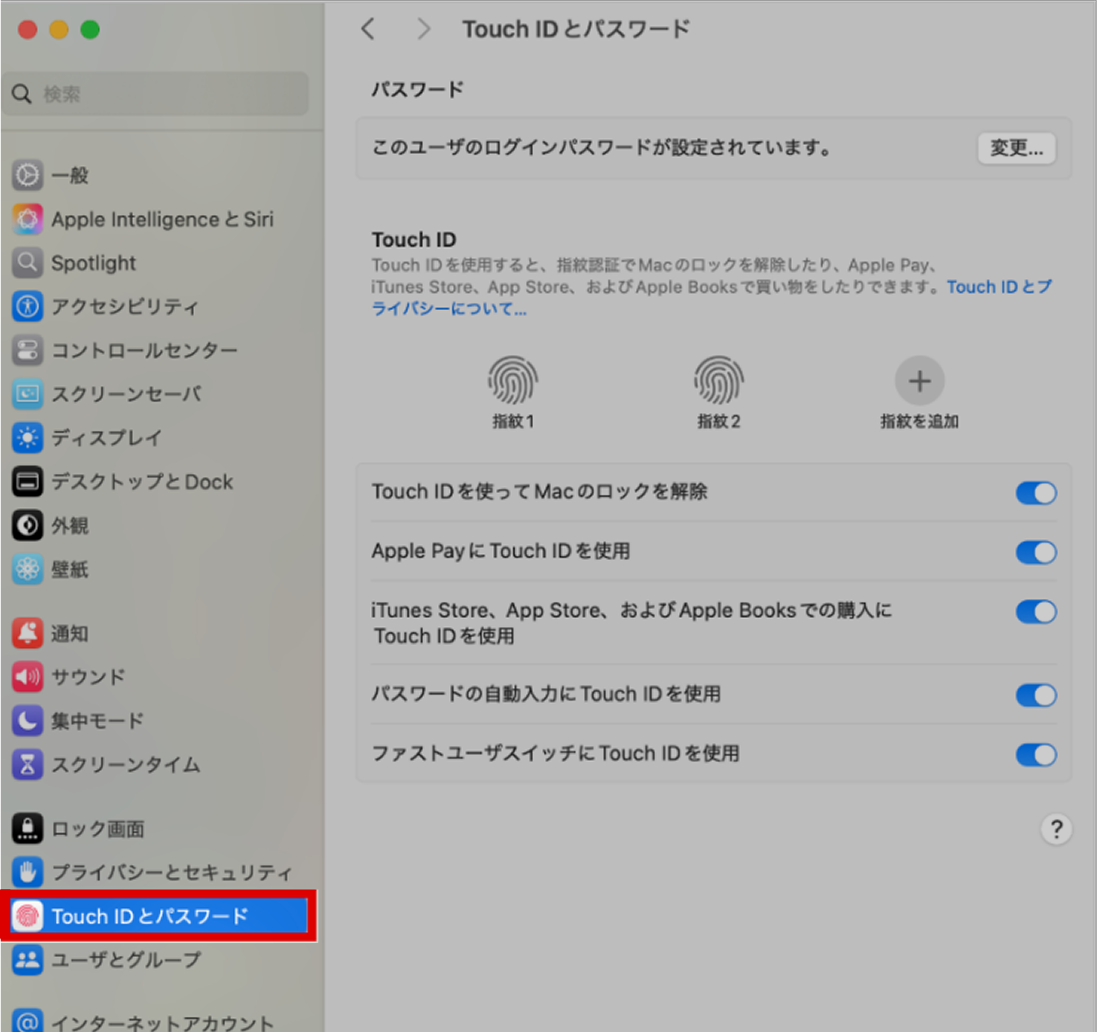
Task: Click the plus icon to add fingerprint
Action: 919,381
